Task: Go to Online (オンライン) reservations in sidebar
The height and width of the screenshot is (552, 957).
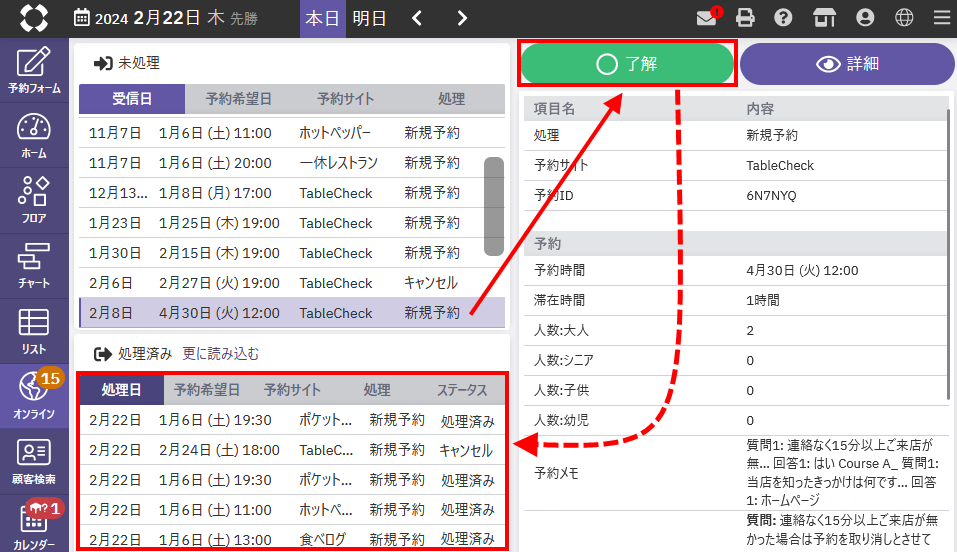Action: click(x=34, y=396)
